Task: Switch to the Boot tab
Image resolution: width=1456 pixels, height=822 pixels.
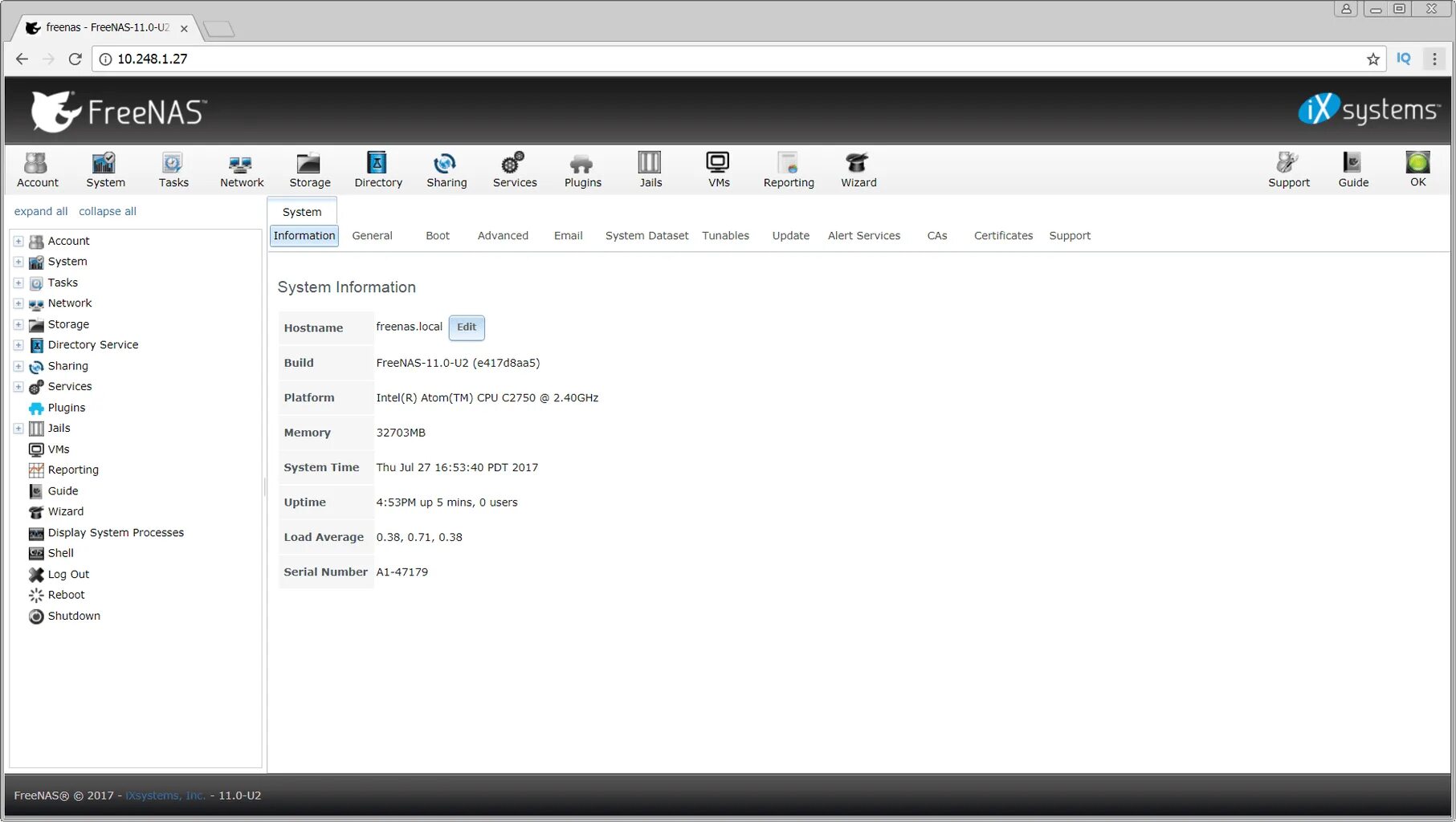Action: [438, 235]
